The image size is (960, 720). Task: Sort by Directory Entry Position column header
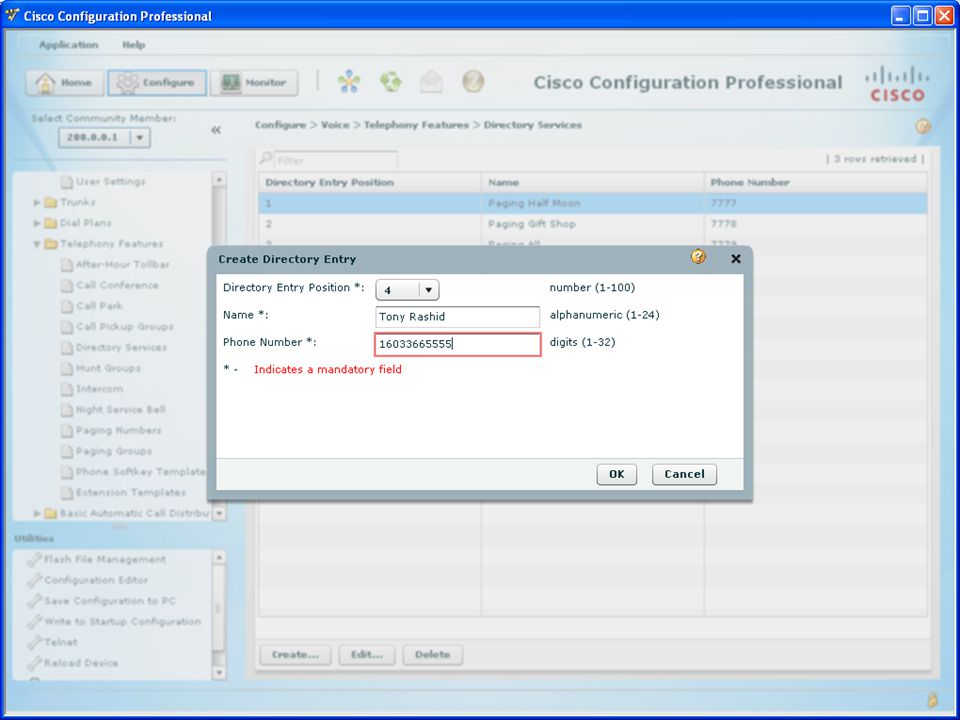point(370,182)
